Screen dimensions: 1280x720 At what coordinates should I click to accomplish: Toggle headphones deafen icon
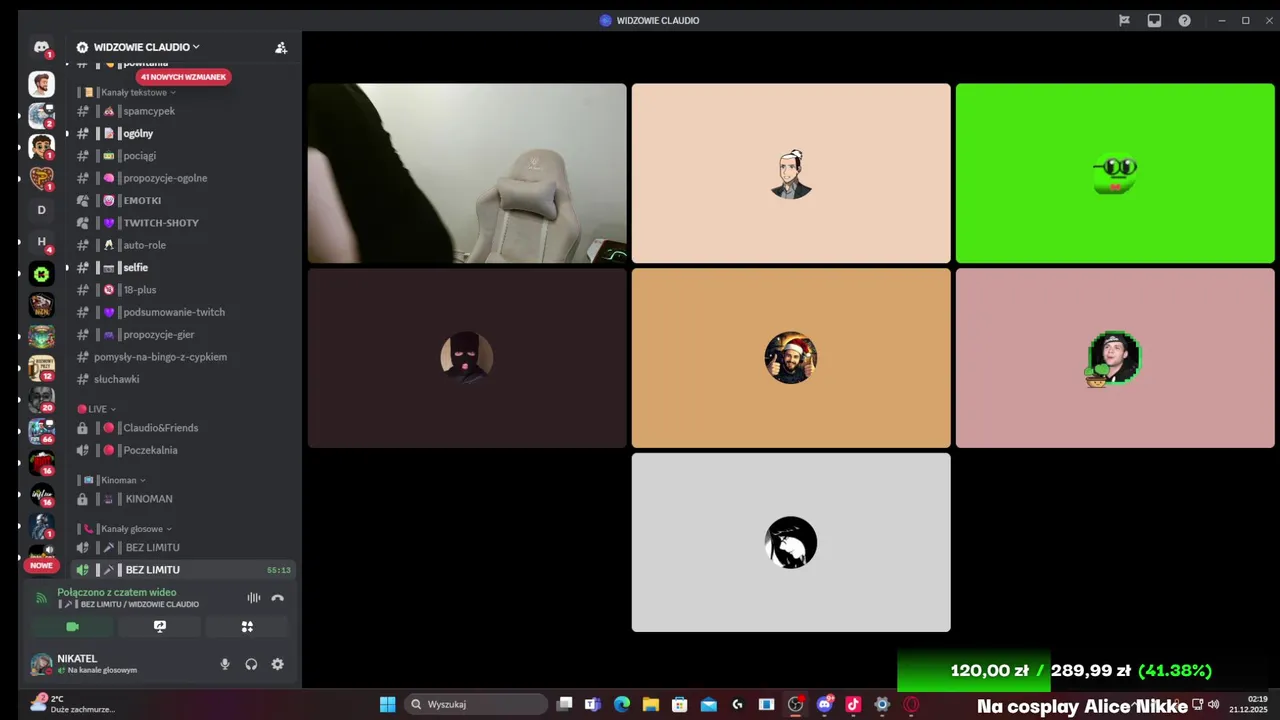pos(251,664)
